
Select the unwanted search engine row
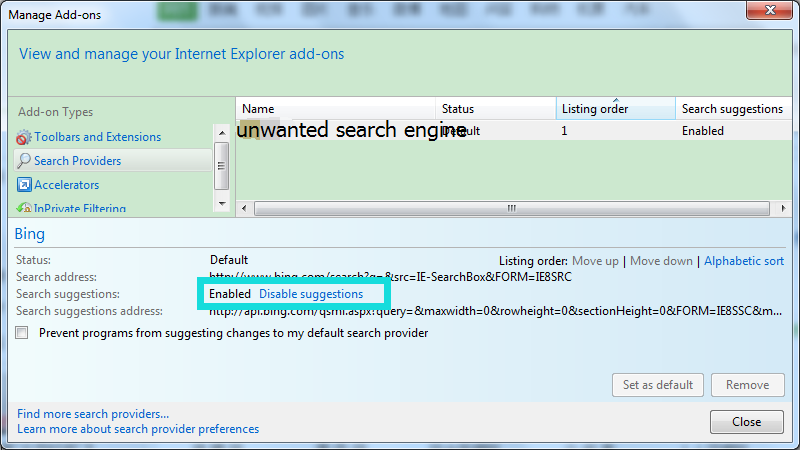(513, 131)
